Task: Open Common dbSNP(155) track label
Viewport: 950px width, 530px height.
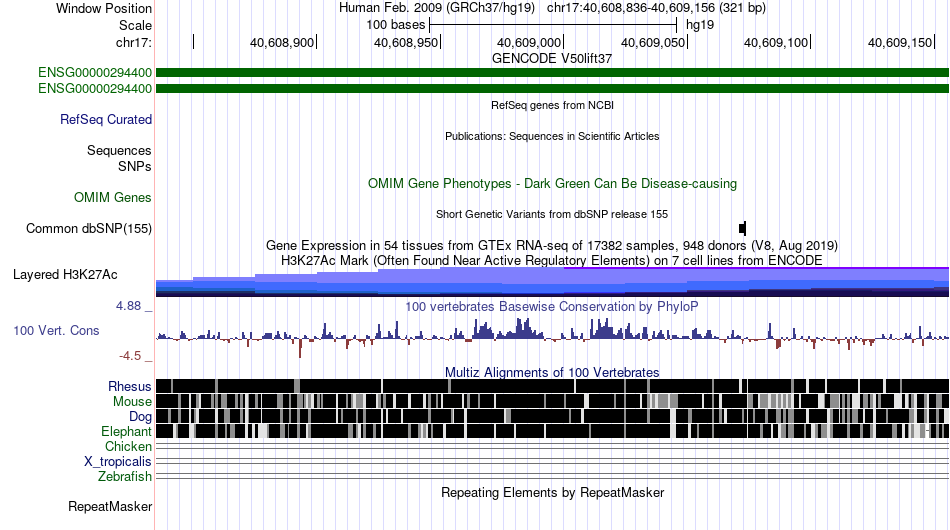Action: point(89,228)
